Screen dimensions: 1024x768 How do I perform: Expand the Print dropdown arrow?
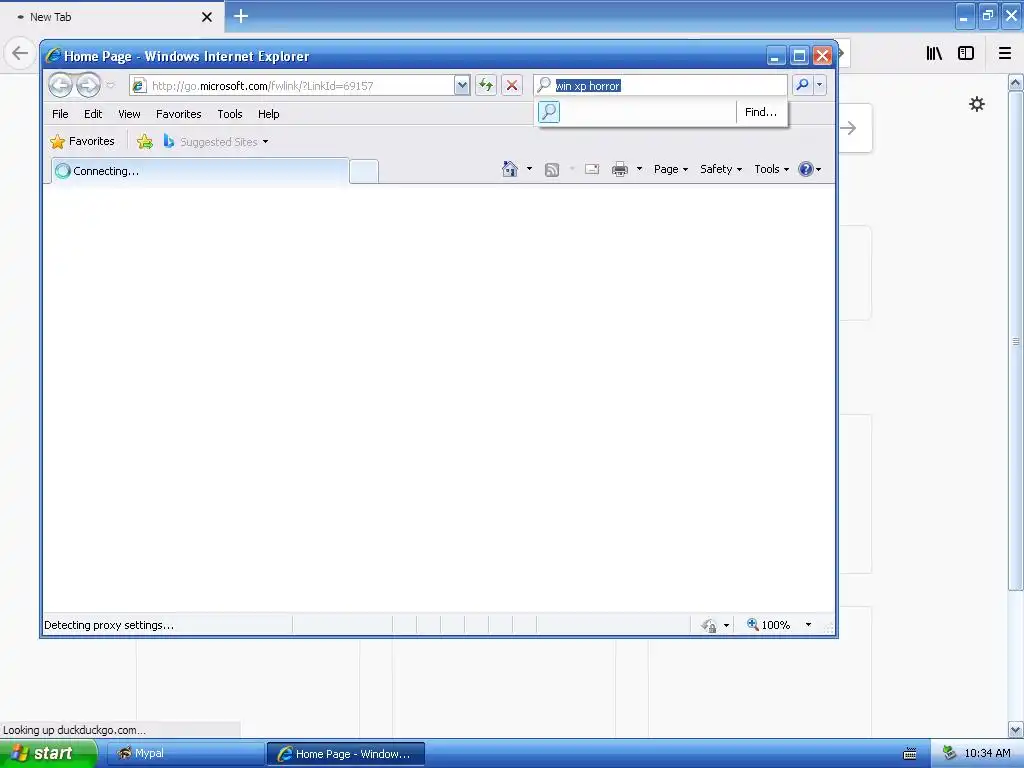click(x=639, y=169)
